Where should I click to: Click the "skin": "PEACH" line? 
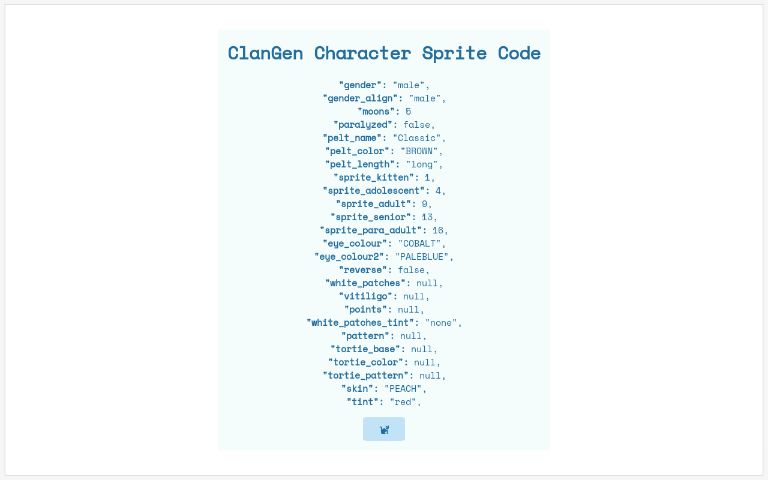[384, 389]
